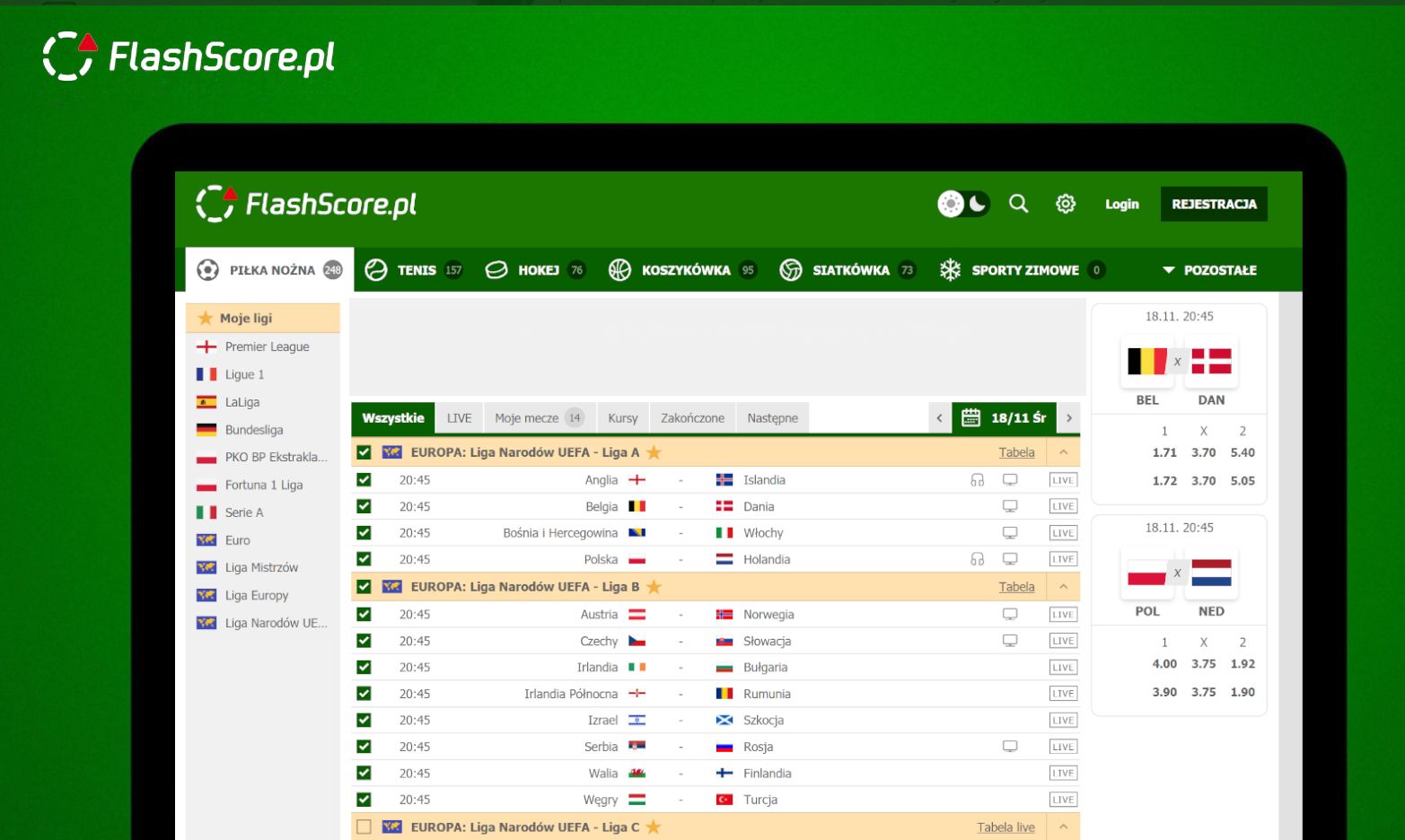Open settings via the gear icon

point(1066,204)
